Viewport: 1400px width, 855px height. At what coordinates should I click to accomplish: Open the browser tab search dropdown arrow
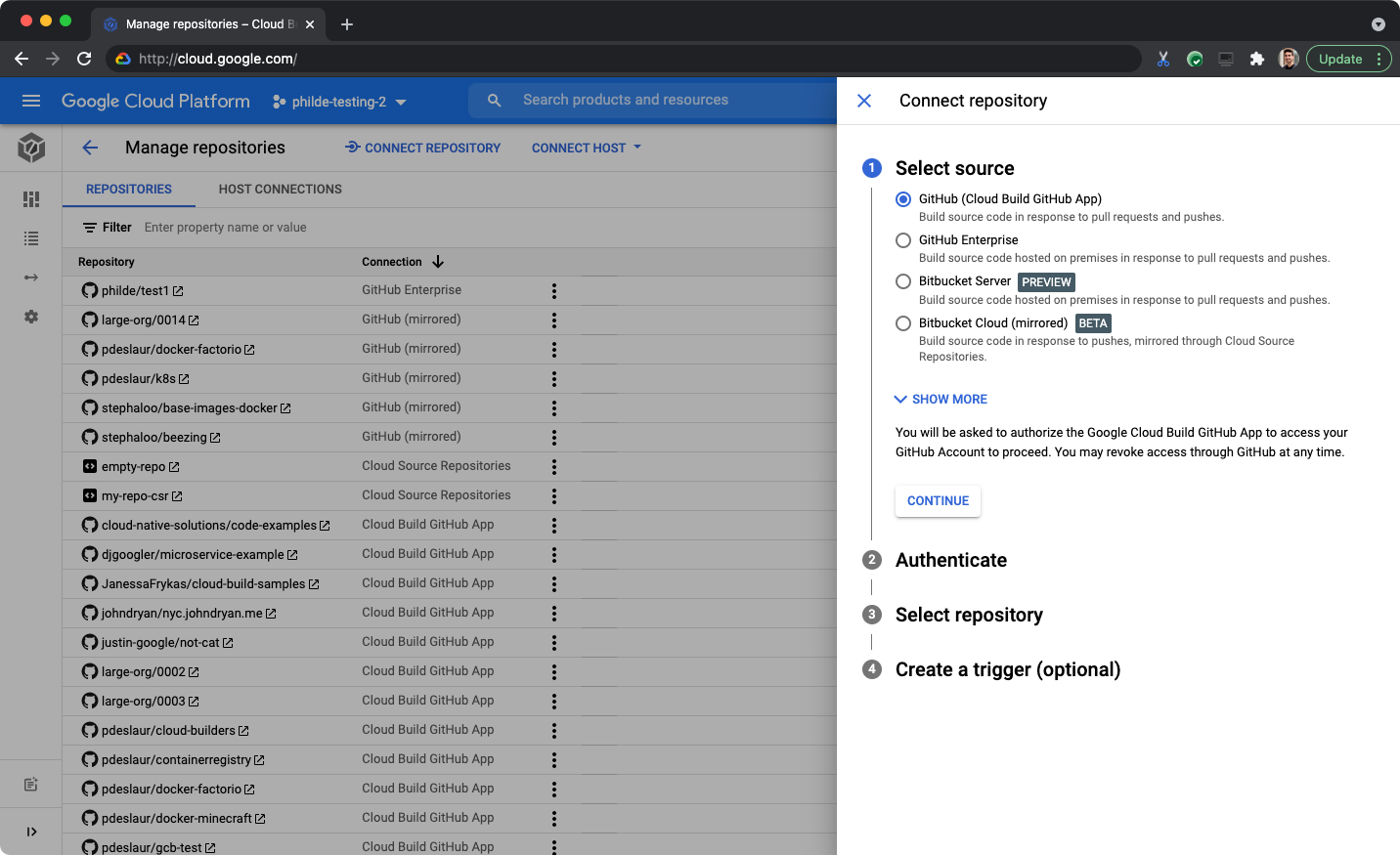(1378, 24)
